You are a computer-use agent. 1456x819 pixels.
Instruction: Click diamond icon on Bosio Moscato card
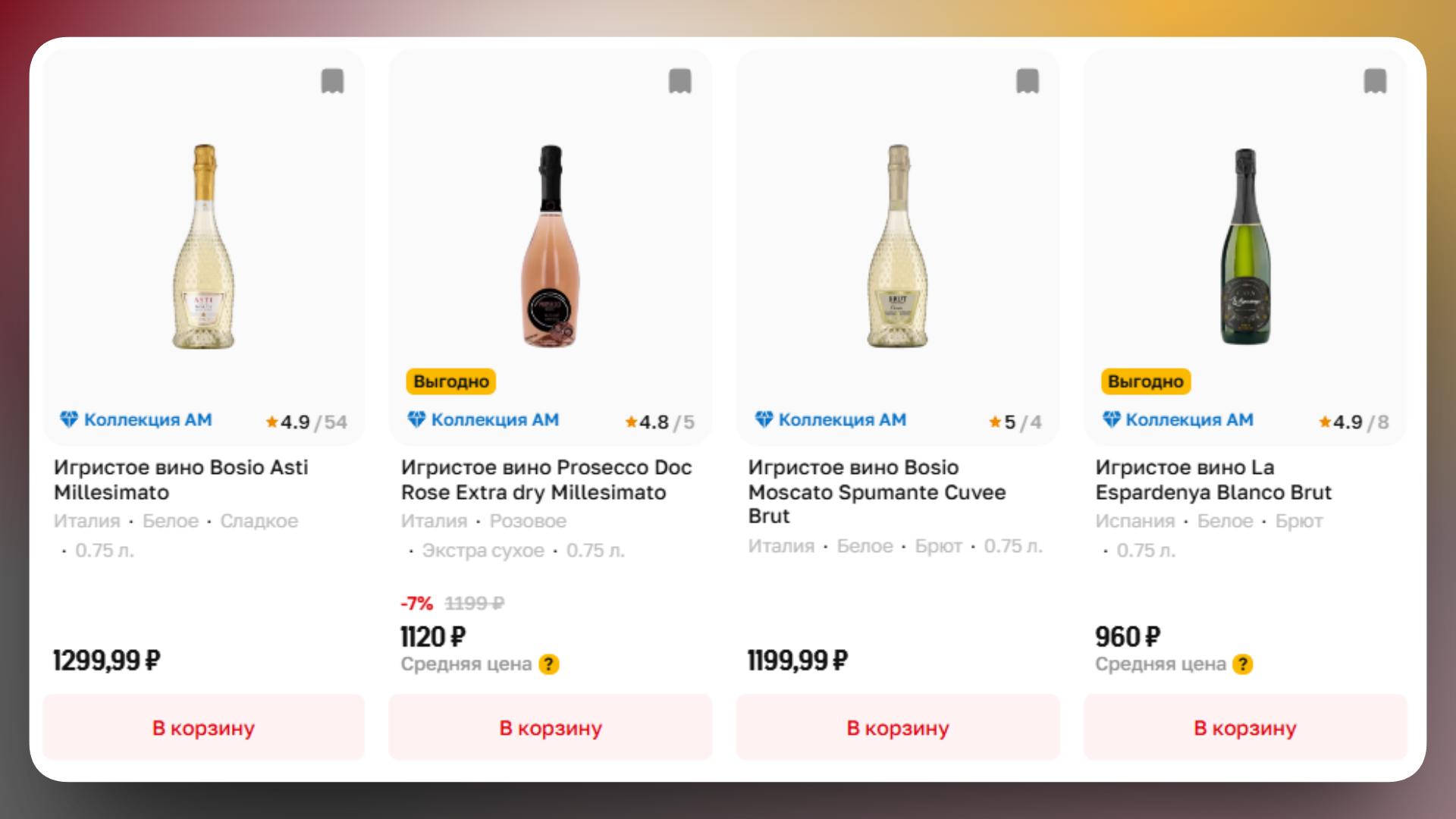click(764, 419)
